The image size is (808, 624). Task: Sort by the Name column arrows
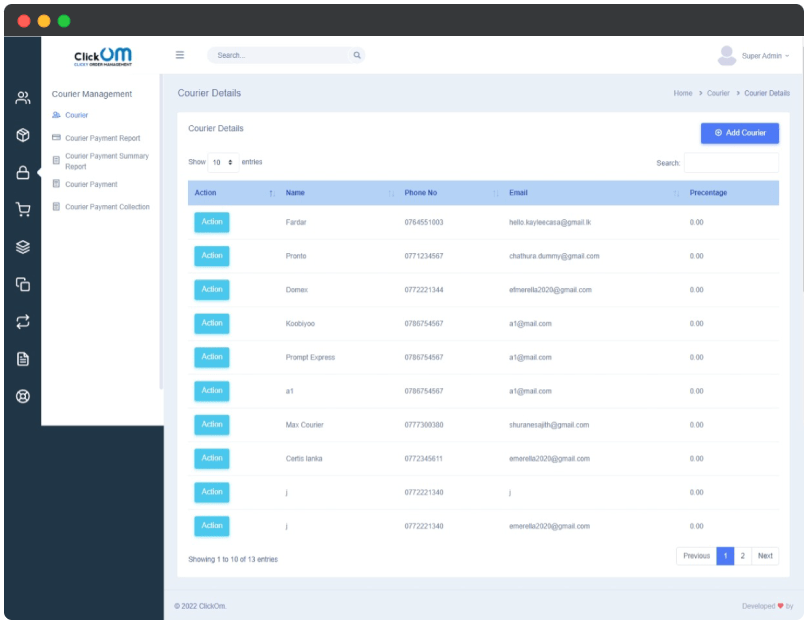391,193
